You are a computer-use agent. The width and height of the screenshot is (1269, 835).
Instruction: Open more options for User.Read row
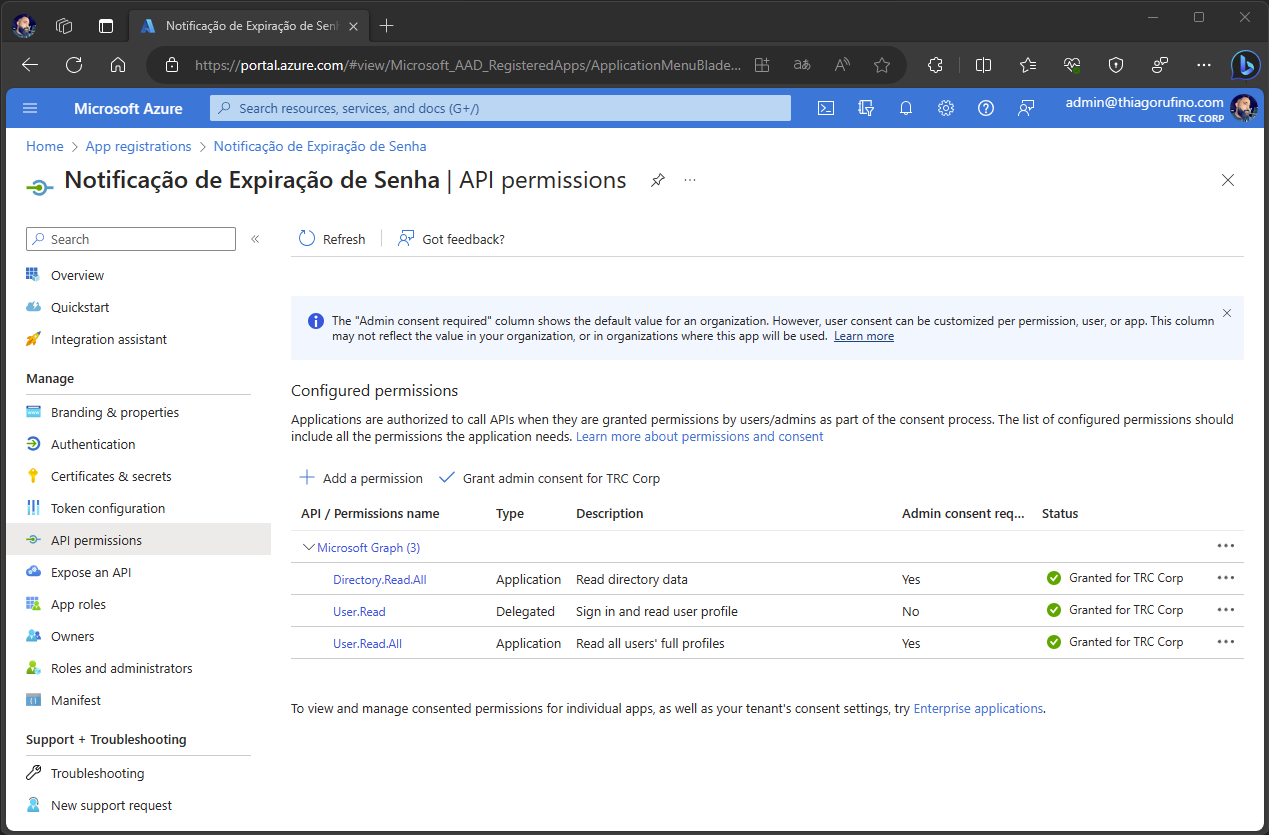coord(1226,610)
